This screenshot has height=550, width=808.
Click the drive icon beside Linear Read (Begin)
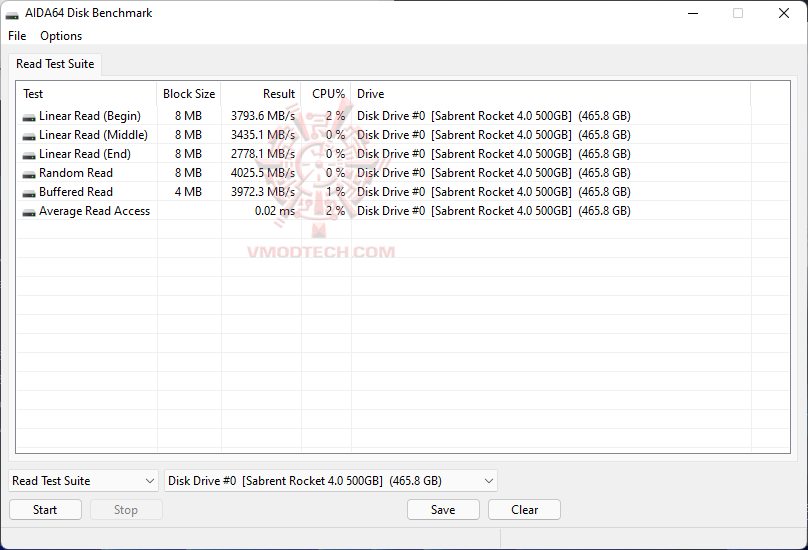pos(29,118)
